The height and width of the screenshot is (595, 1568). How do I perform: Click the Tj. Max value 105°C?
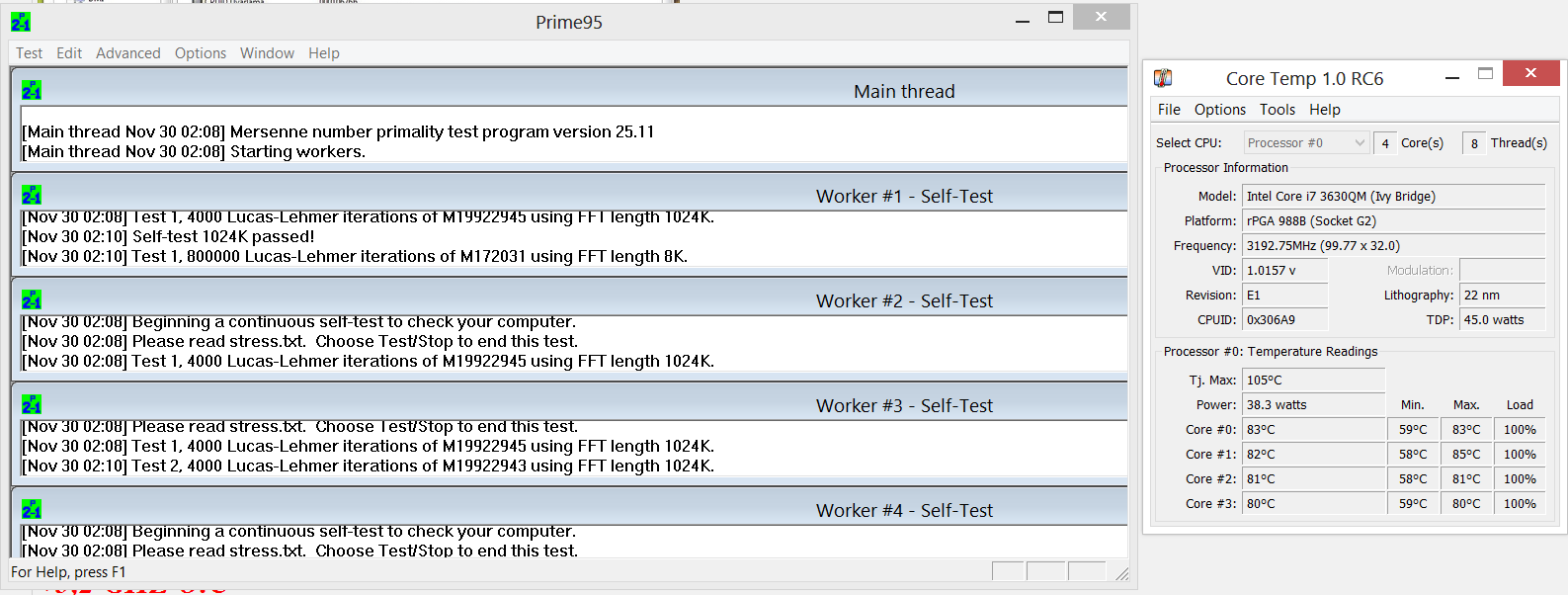tap(1313, 381)
